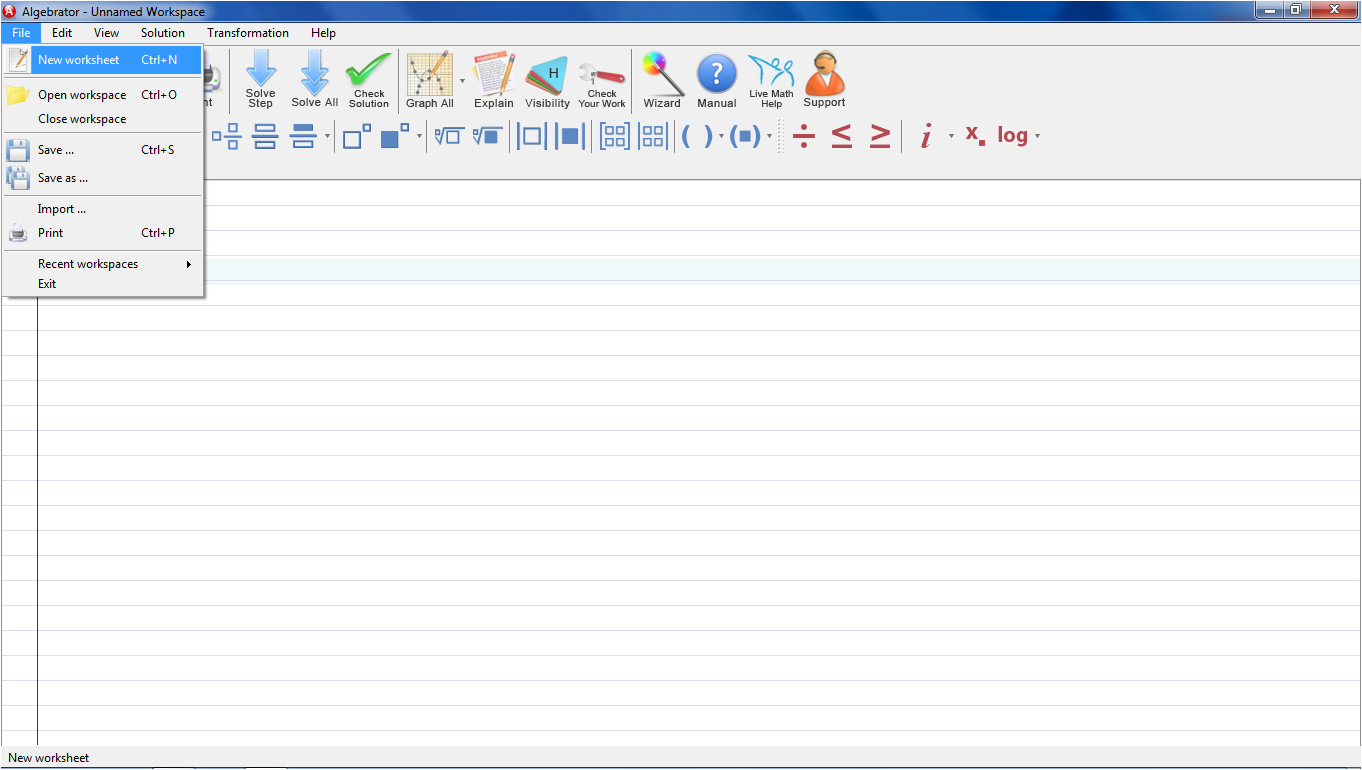
Task: Insert root around selection icon
Action: tap(487, 136)
